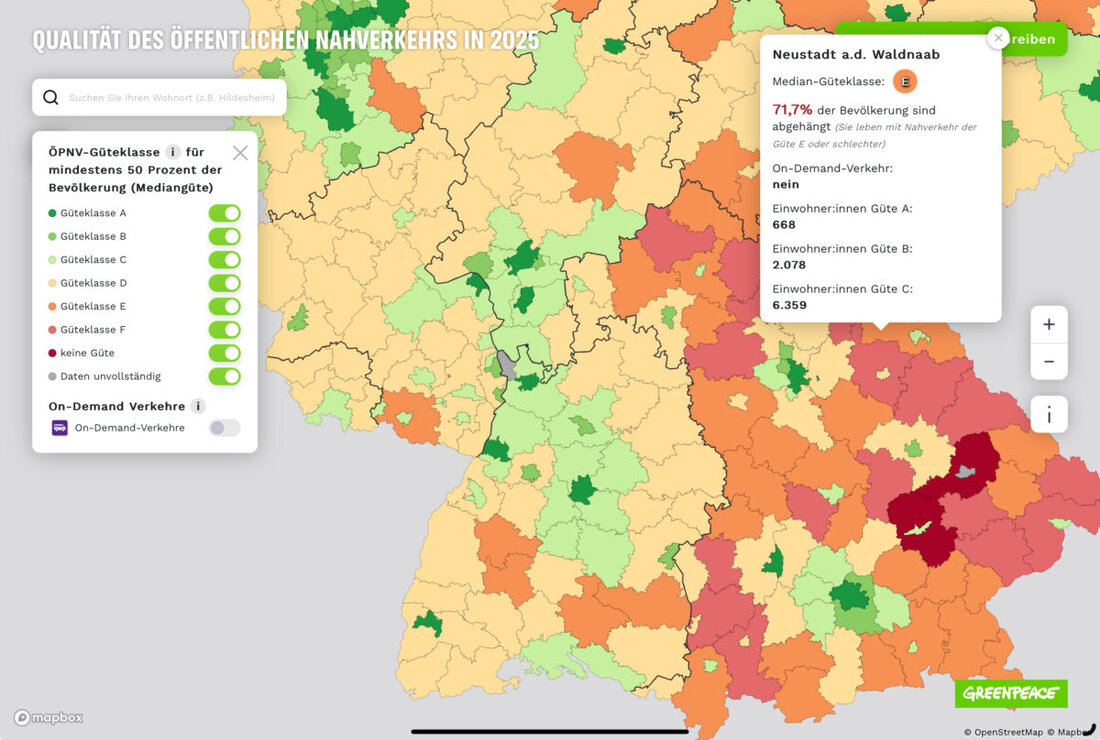The height and width of the screenshot is (740, 1100).
Task: Open info tooltip next to ÖPNV-Güteklasse heading
Action: 171,152
